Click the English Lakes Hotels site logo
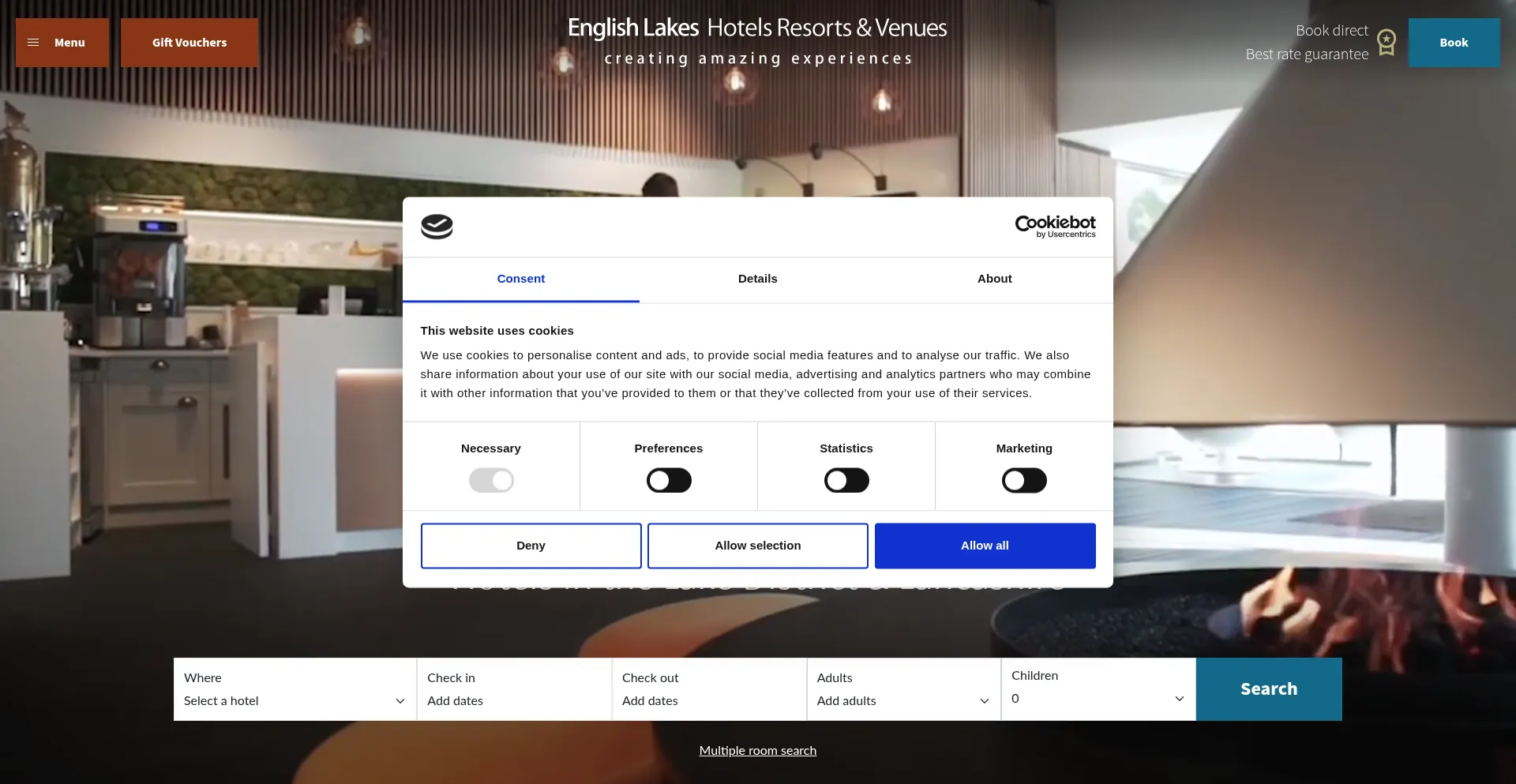Screen dimensions: 1516x784 pos(757,41)
